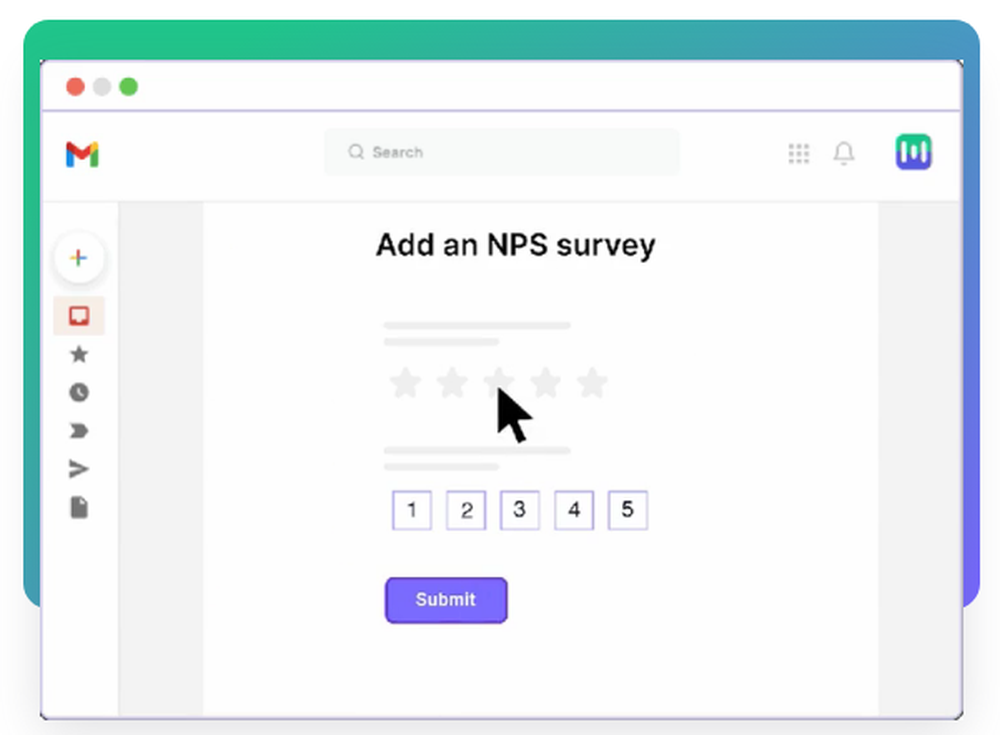Screen dimensions: 1000x735
Task: Click the magnifier icon in search bar
Action: pyautogui.click(x=356, y=152)
